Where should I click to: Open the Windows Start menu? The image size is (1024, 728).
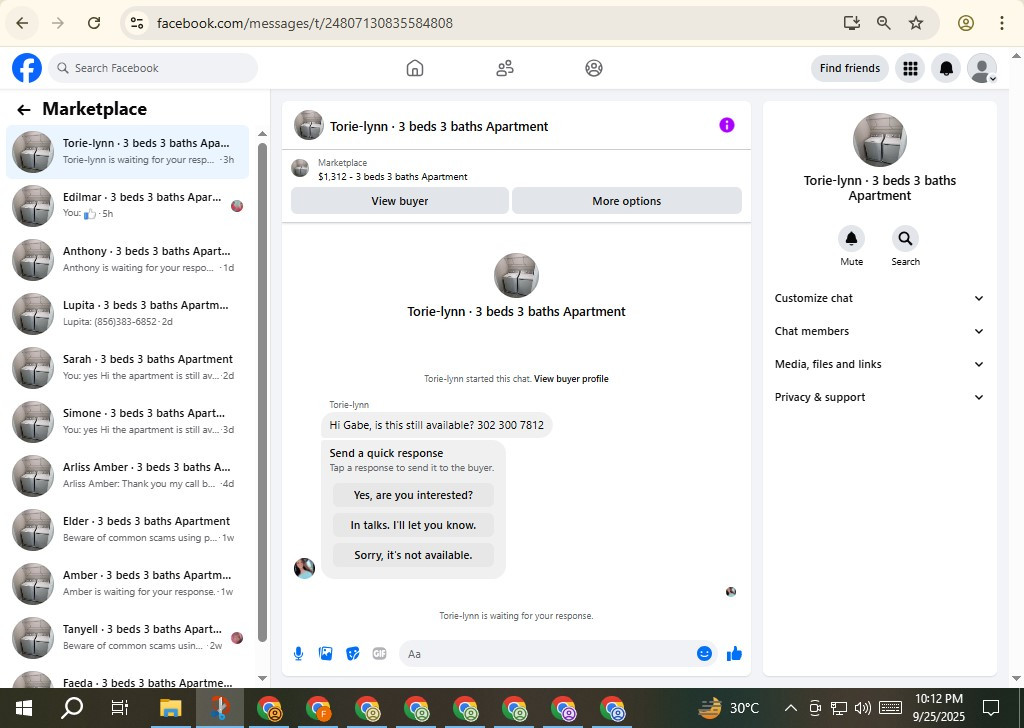click(x=24, y=708)
